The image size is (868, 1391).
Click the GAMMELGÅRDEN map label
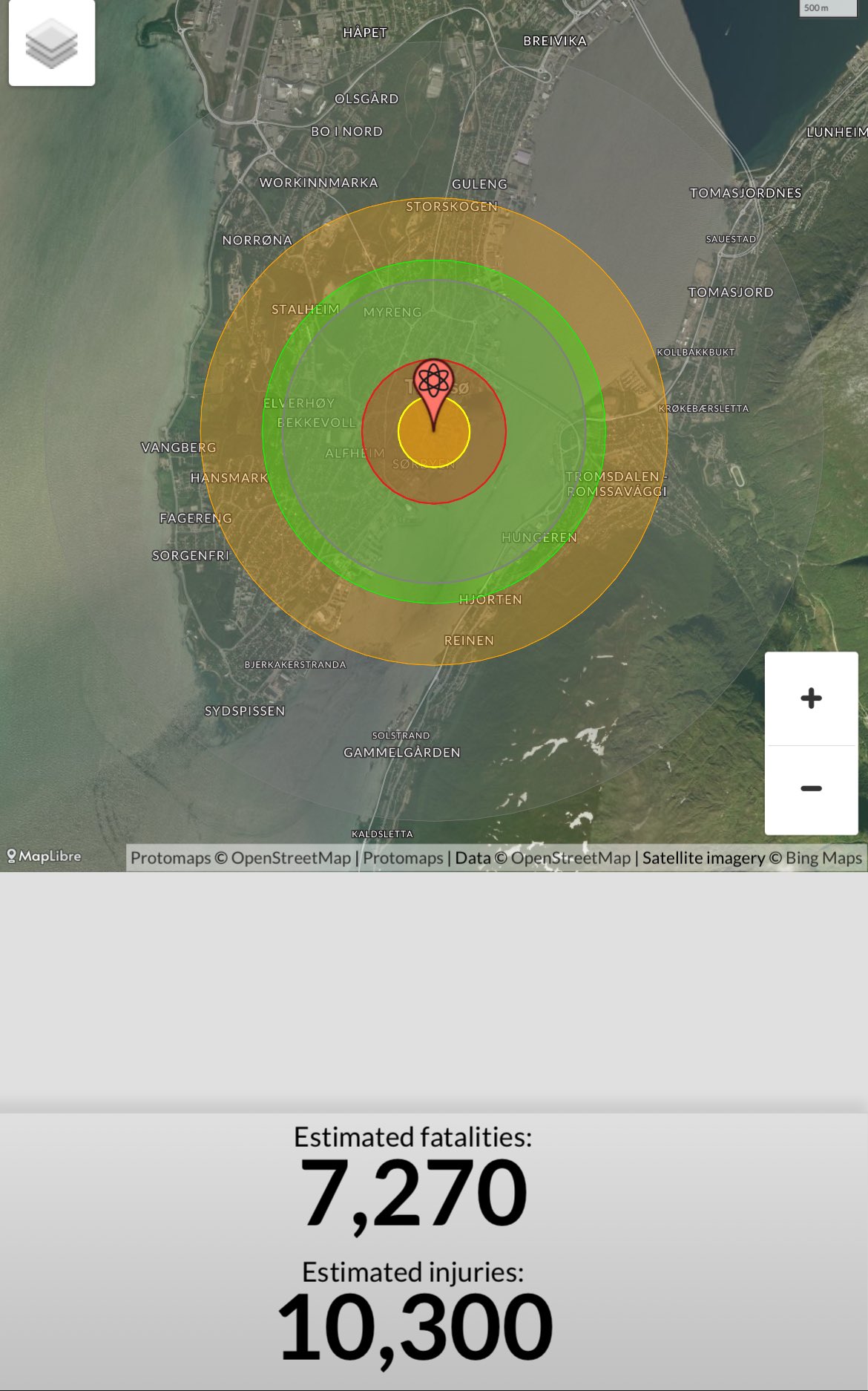pyautogui.click(x=401, y=753)
